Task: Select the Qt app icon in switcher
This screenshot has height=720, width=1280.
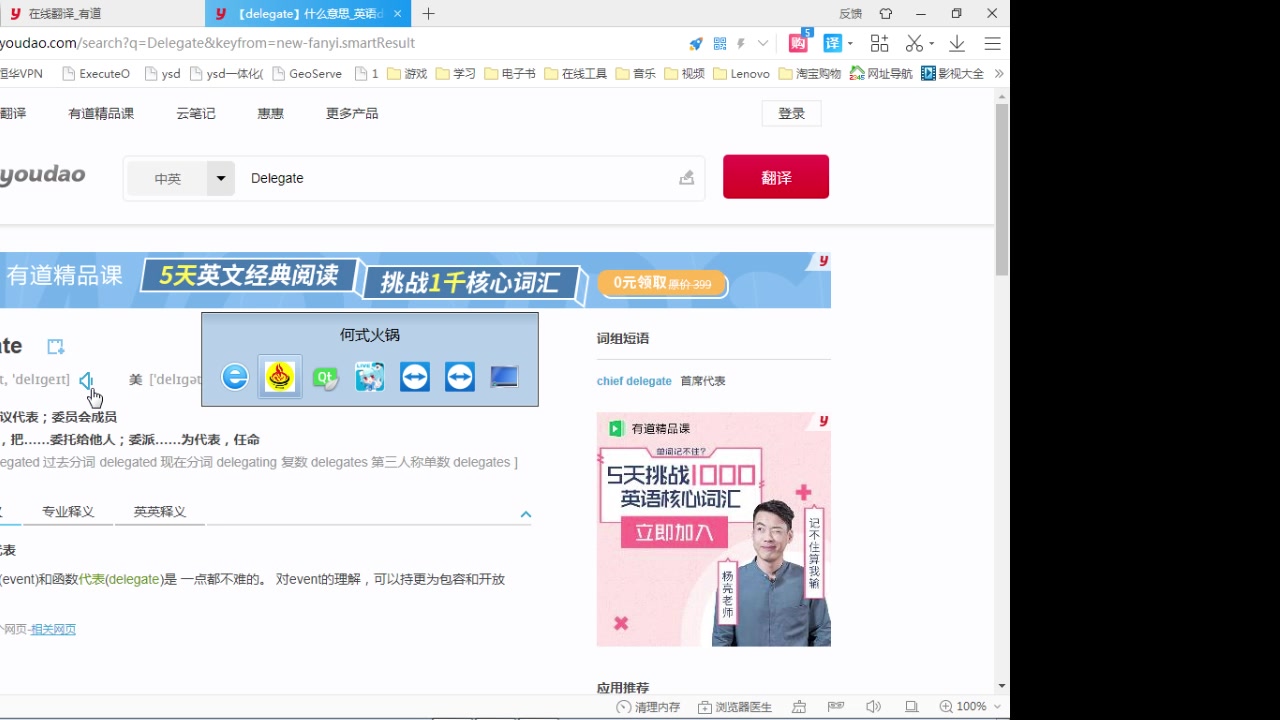Action: click(x=325, y=377)
